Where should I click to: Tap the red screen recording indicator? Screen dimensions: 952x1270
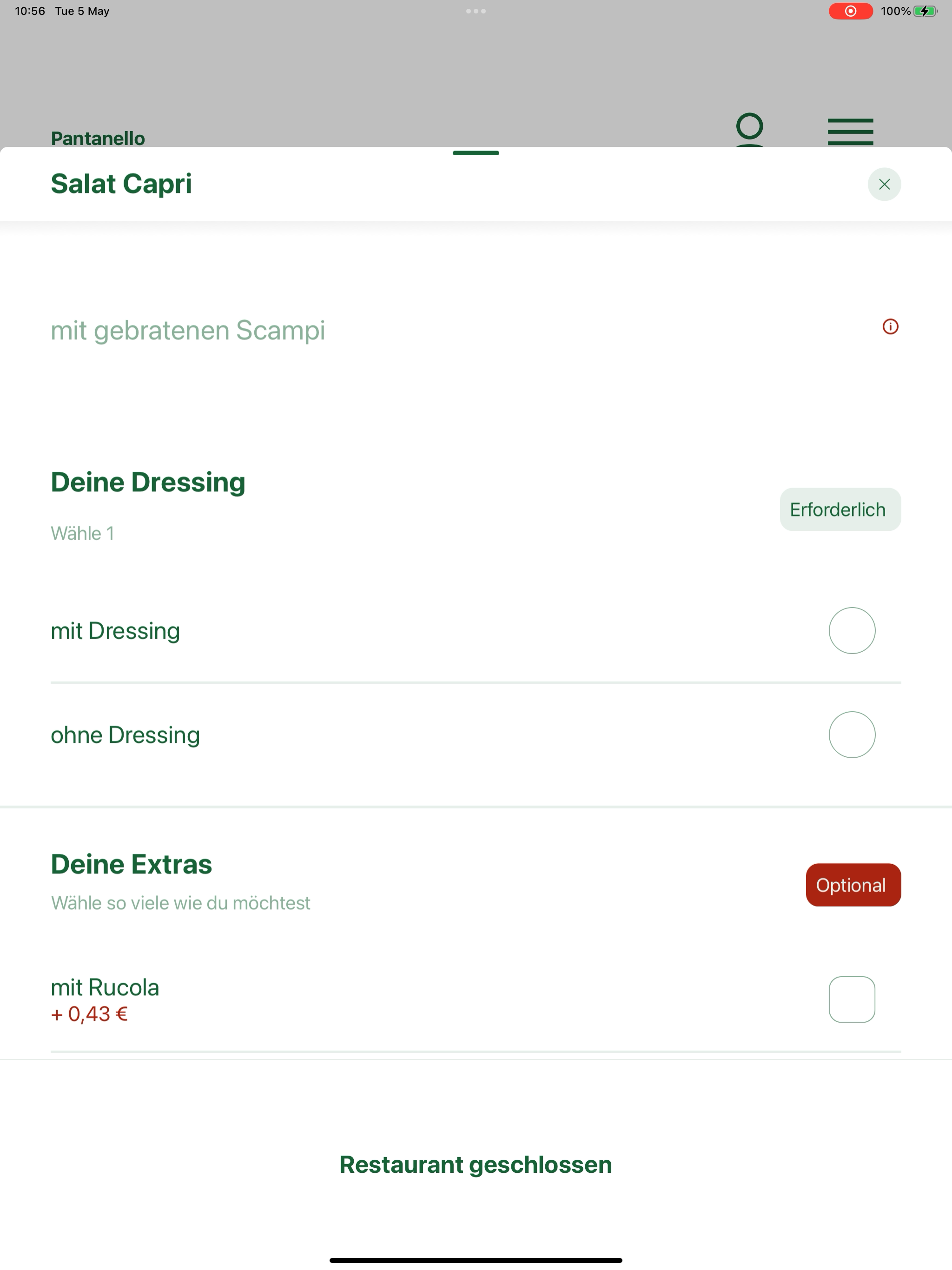850,11
